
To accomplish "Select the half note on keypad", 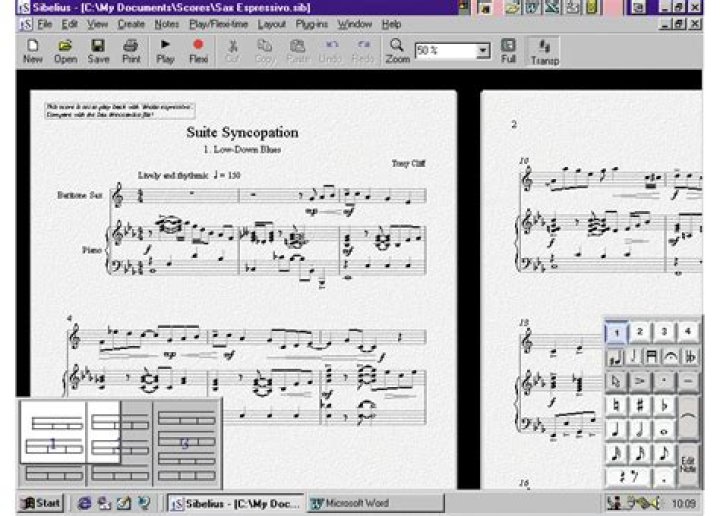I will [640, 430].
